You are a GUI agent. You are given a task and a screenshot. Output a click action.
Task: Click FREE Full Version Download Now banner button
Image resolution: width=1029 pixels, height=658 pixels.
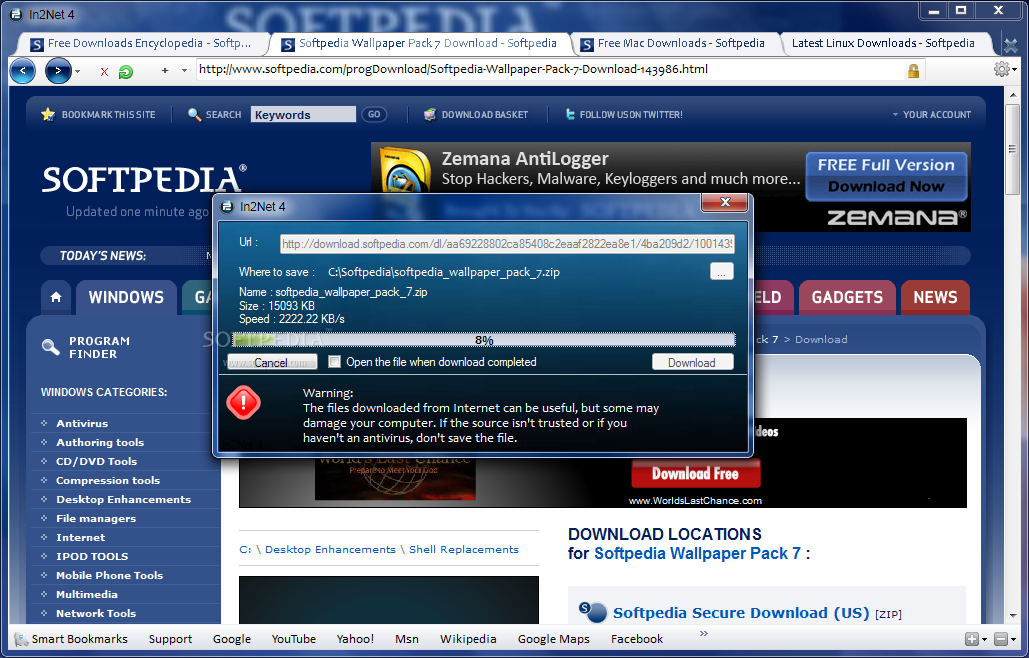click(x=886, y=176)
